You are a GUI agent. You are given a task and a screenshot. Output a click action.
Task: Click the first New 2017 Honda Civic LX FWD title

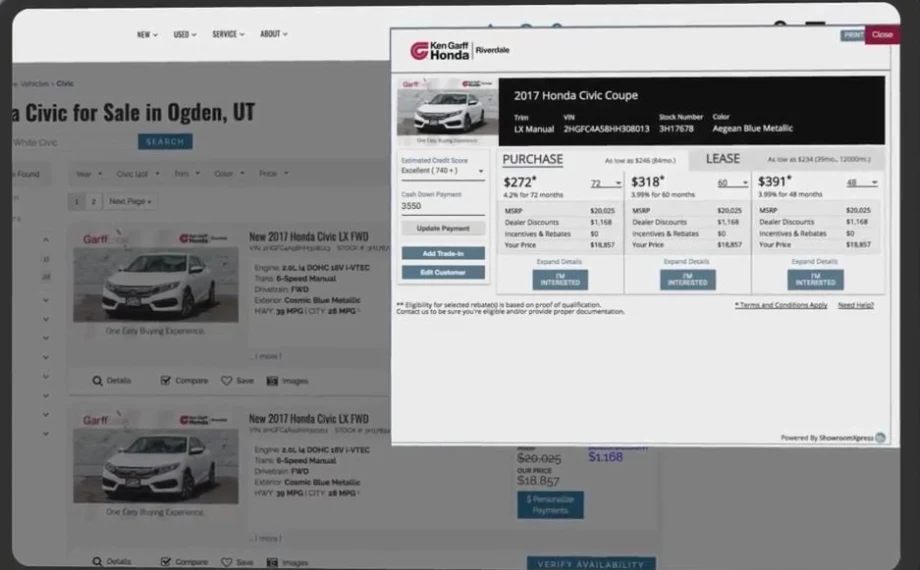[x=309, y=237]
